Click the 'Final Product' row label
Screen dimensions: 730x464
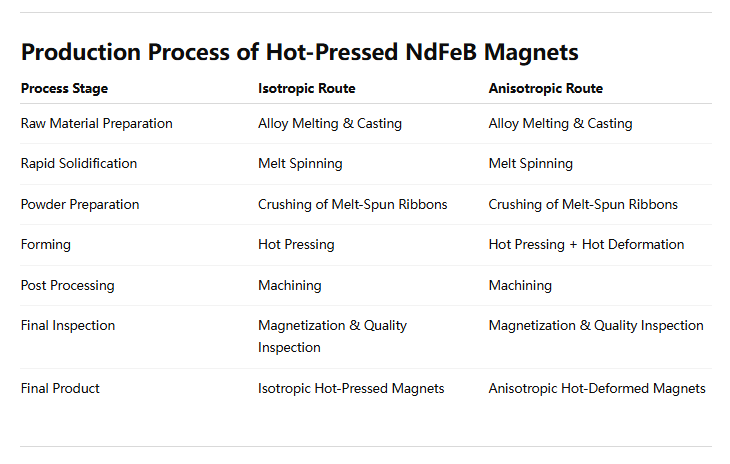pos(60,388)
